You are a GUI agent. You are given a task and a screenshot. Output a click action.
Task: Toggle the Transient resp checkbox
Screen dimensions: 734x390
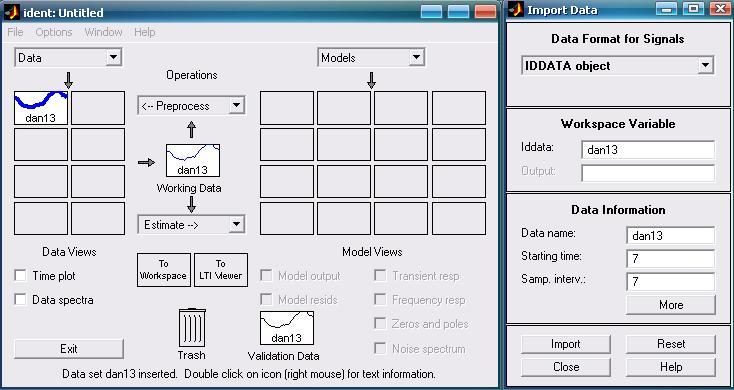(x=380, y=275)
